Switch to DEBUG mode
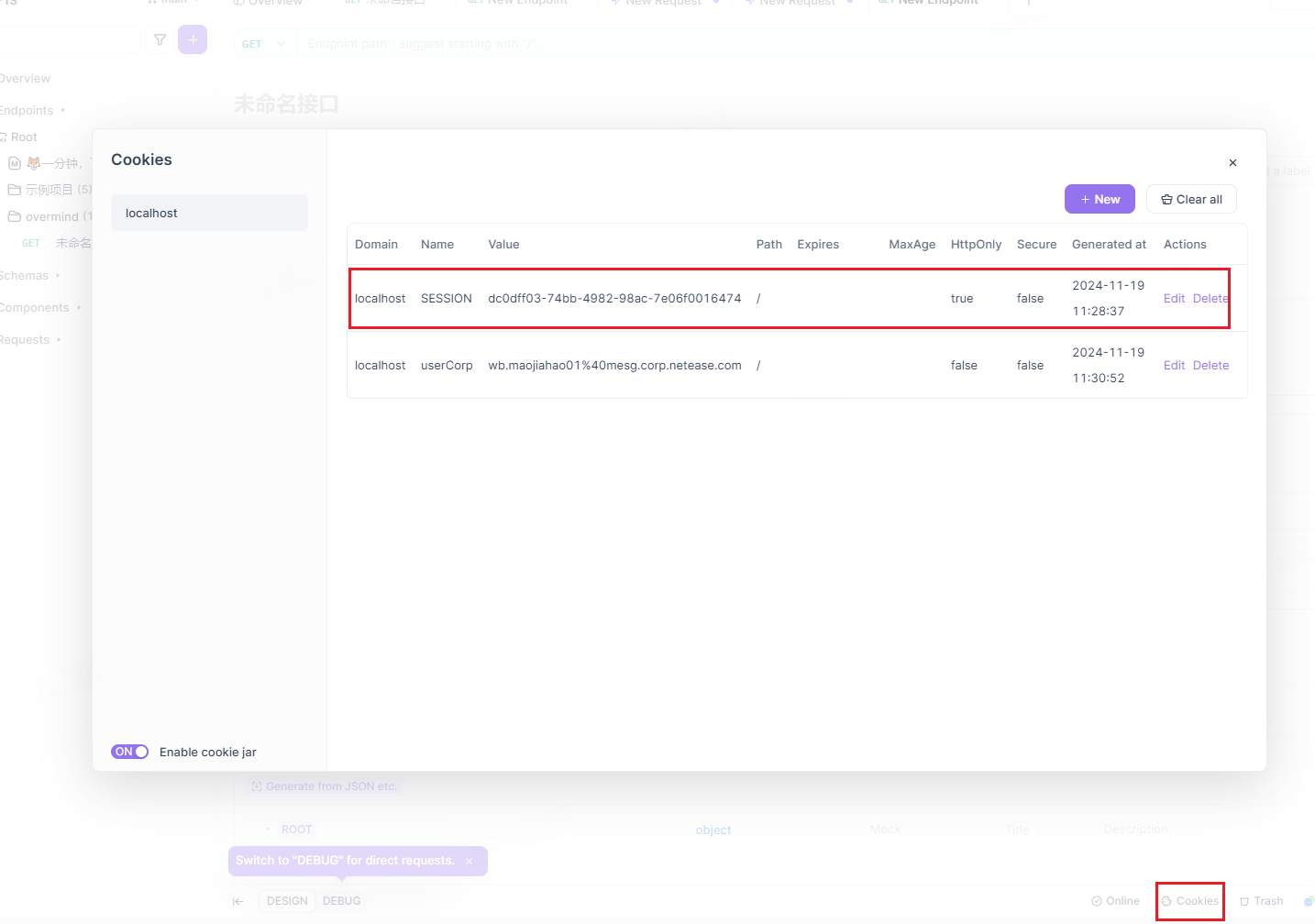This screenshot has width=1315, height=924. point(341,901)
